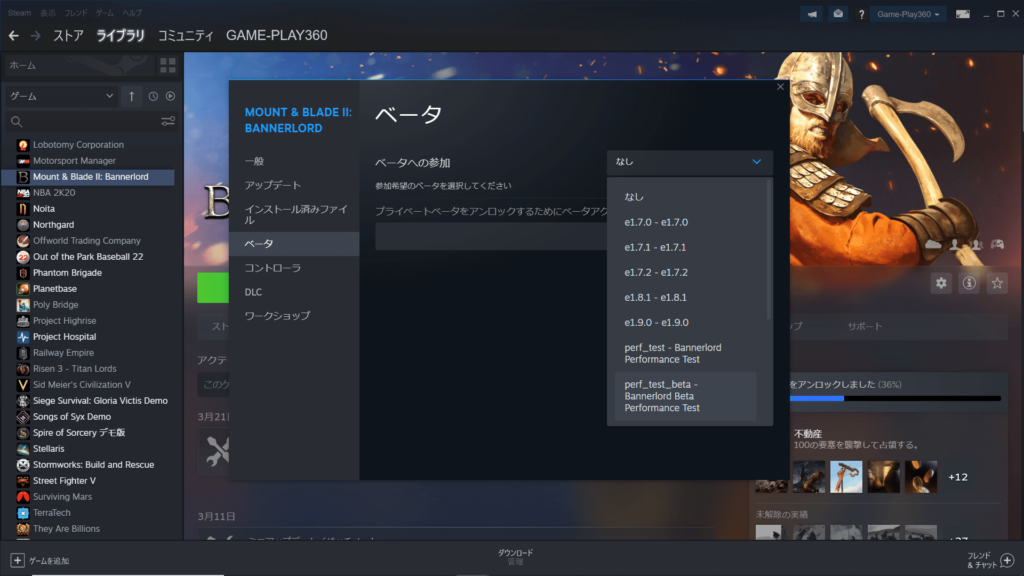The height and width of the screenshot is (576, 1024).
Task: Click the ready-to-play filter icon
Action: pos(170,96)
